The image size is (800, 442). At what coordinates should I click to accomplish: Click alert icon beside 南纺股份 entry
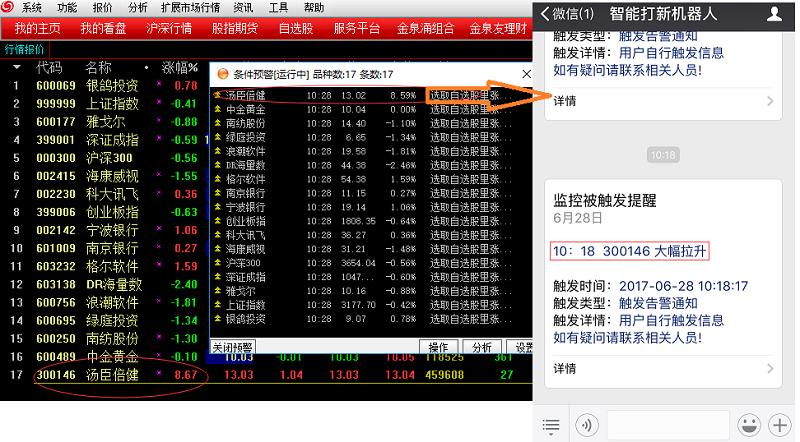[x=218, y=124]
